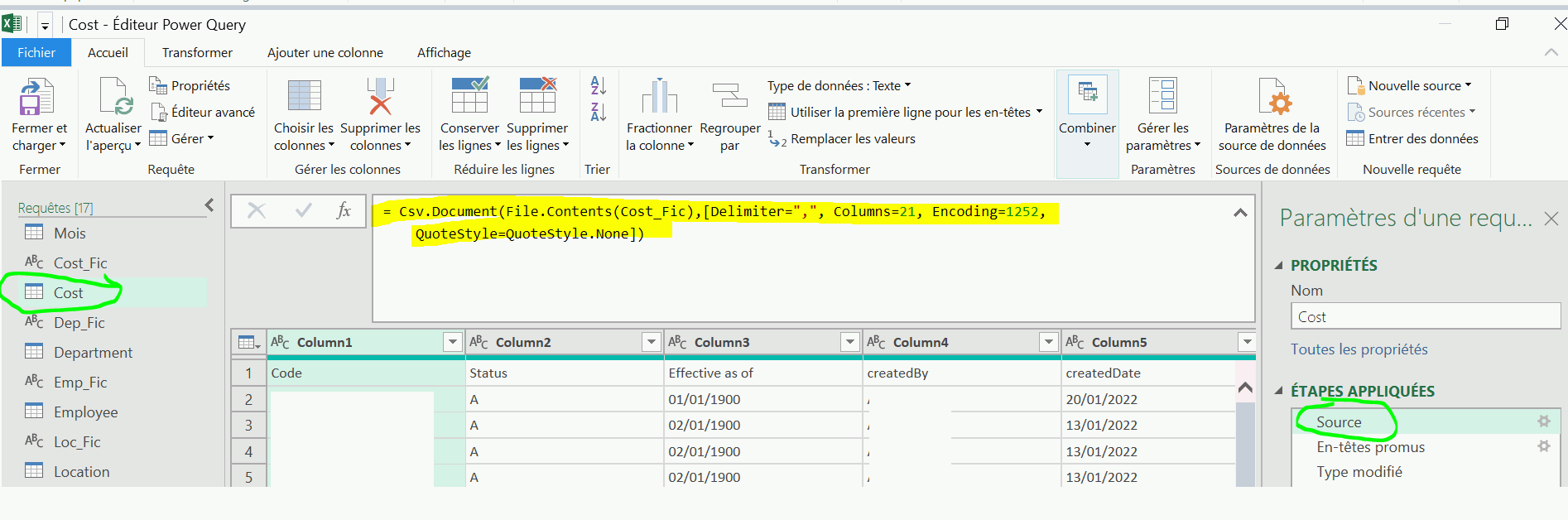Image resolution: width=1568 pixels, height=520 pixels.
Task: Click the Toutes les propriétés link
Action: [1359, 349]
